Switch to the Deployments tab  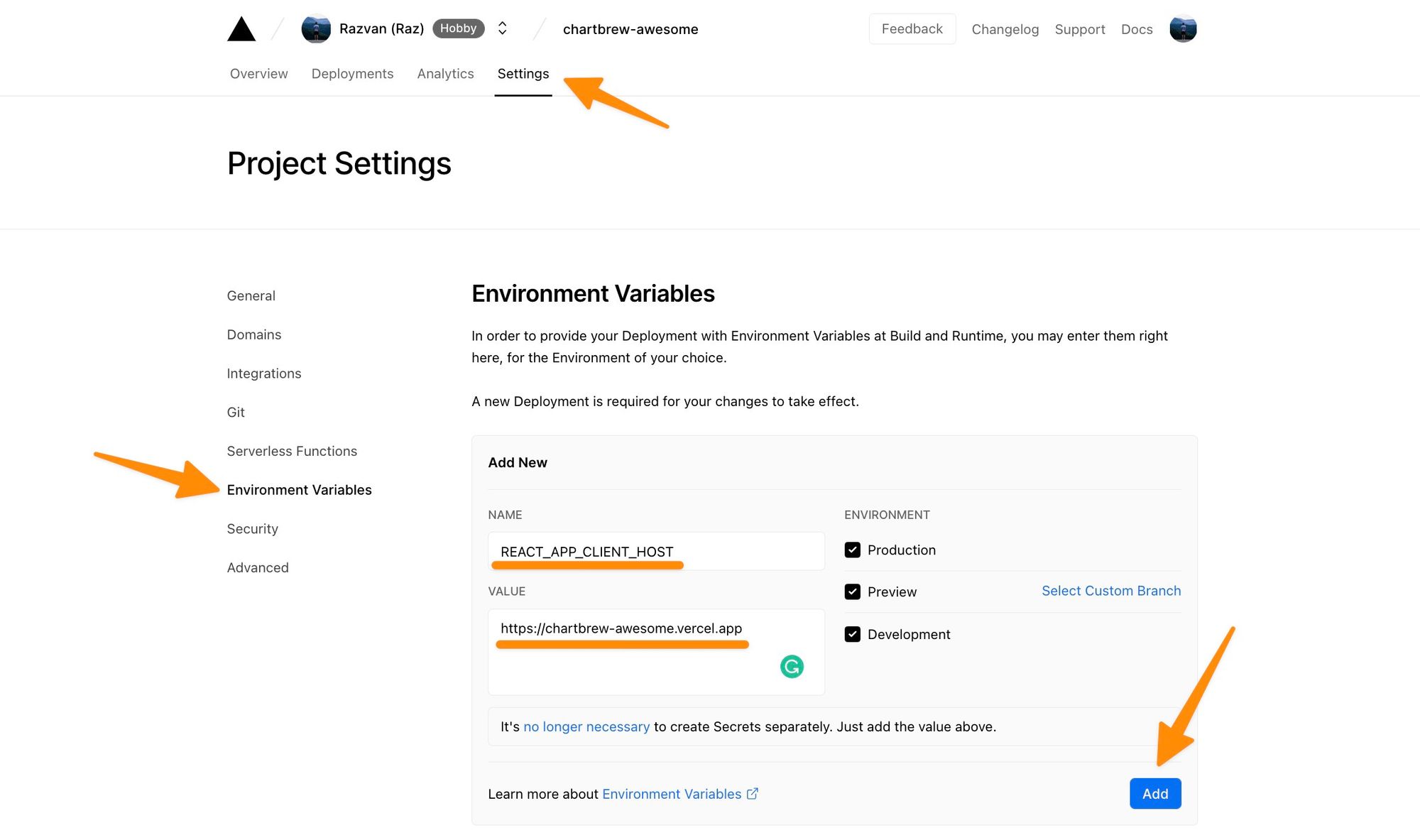(352, 74)
